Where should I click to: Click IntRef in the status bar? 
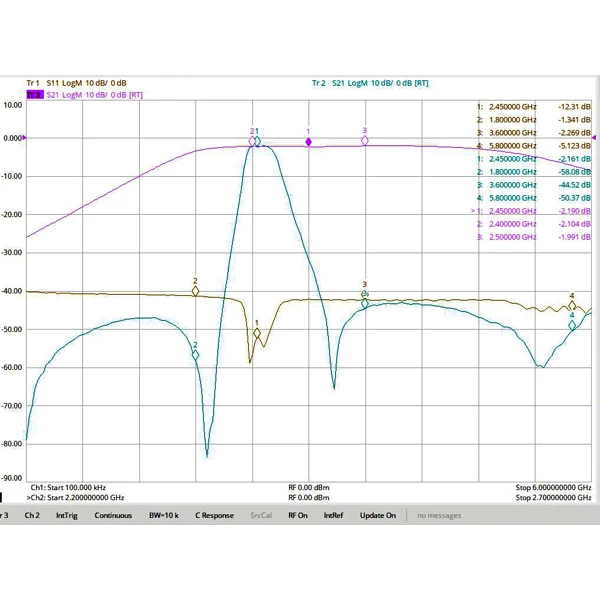[x=333, y=515]
